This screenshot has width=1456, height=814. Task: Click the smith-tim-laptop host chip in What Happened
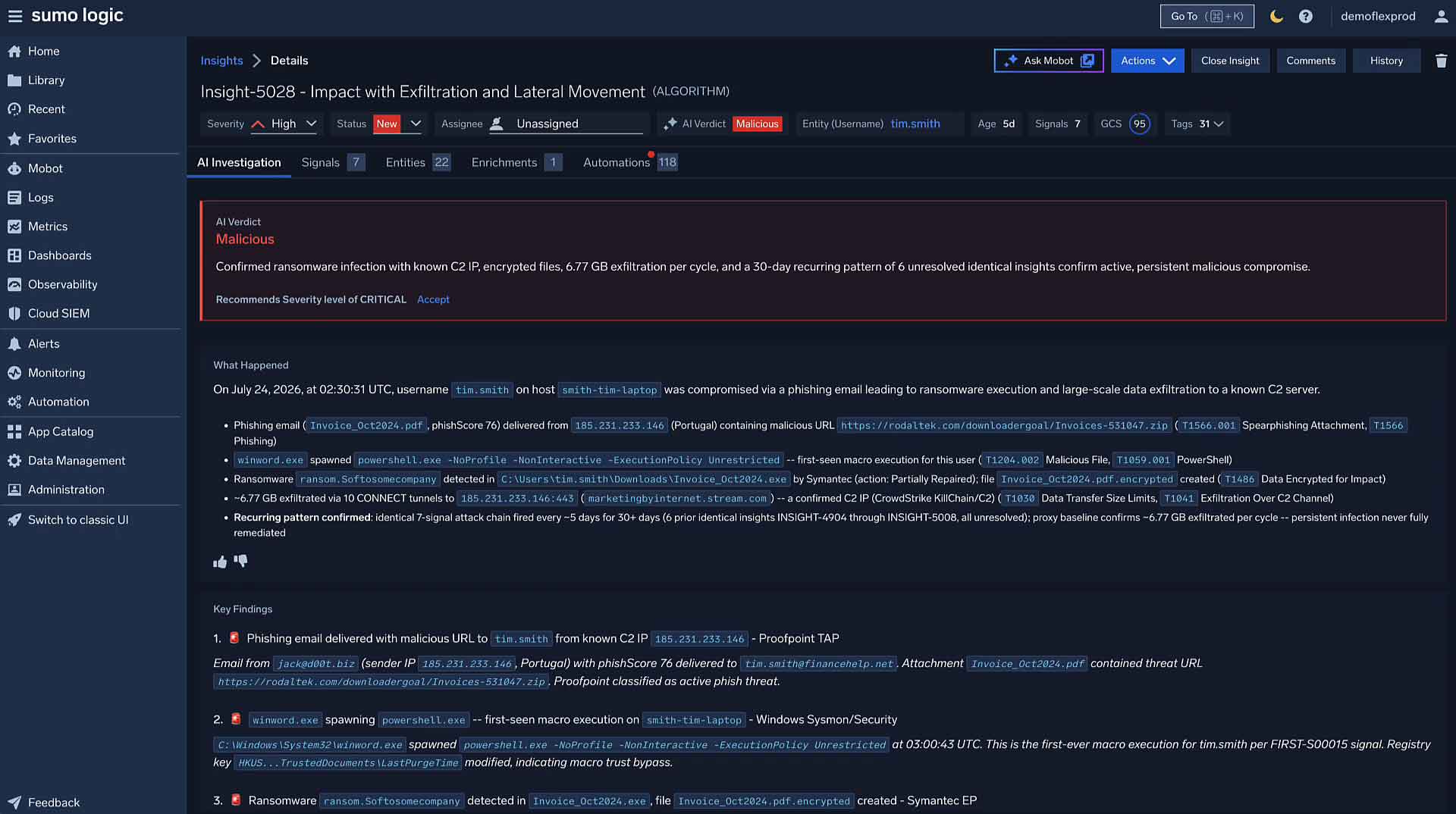(610, 390)
